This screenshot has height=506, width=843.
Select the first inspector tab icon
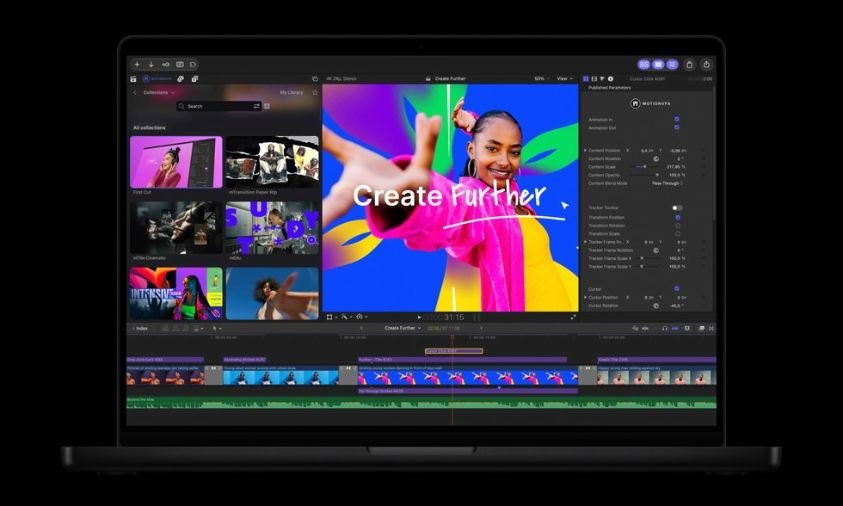(x=586, y=79)
